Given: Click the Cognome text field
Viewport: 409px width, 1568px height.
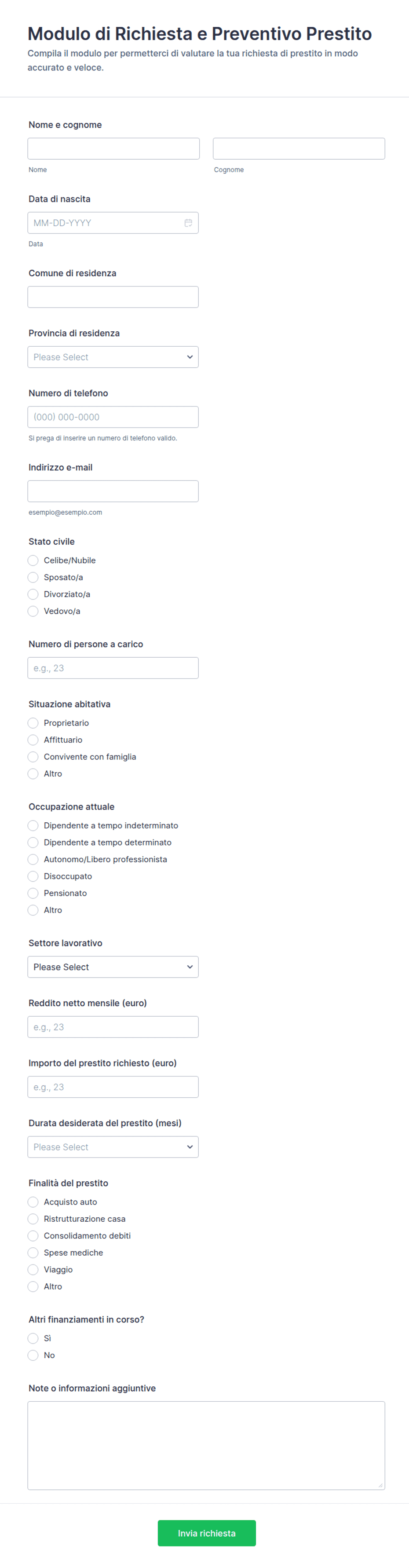Looking at the screenshot, I should tap(299, 149).
